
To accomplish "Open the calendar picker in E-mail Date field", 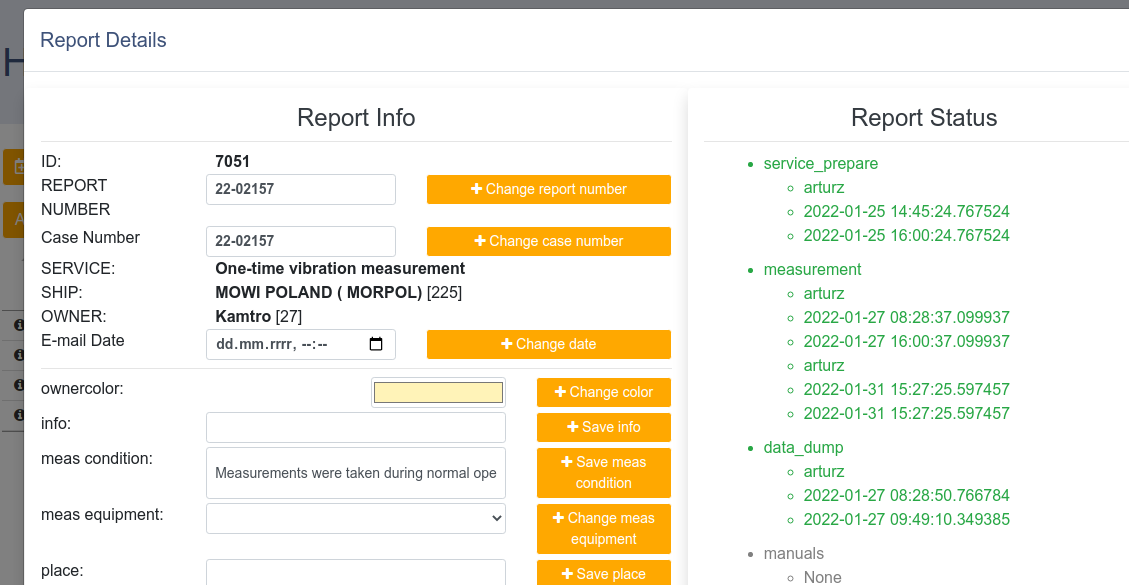I will (376, 345).
